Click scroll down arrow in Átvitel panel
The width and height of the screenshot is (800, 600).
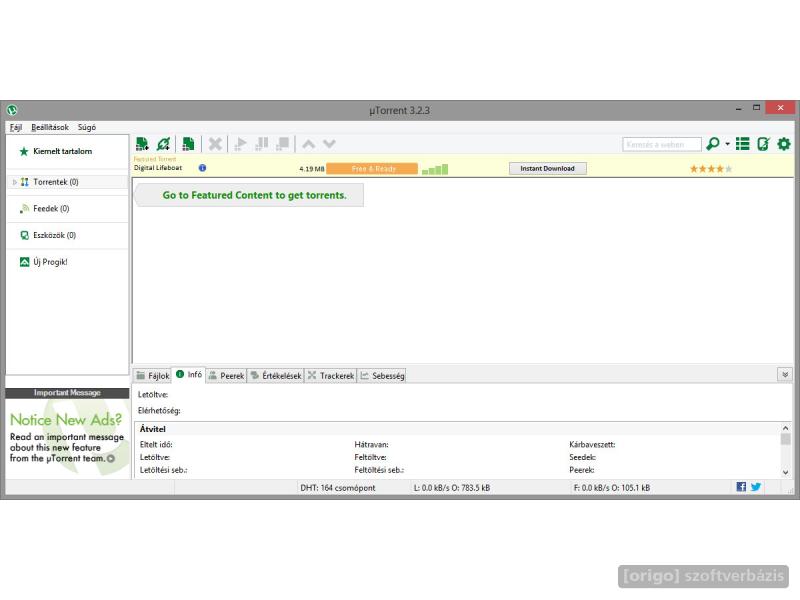click(785, 472)
